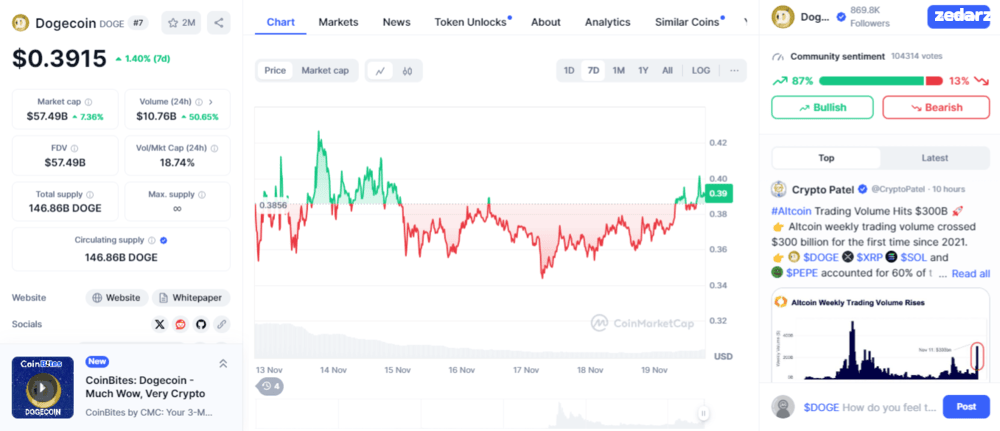This screenshot has height=431, width=1000.
Task: Click the share icon beside Dogecoin title
Action: point(219,23)
